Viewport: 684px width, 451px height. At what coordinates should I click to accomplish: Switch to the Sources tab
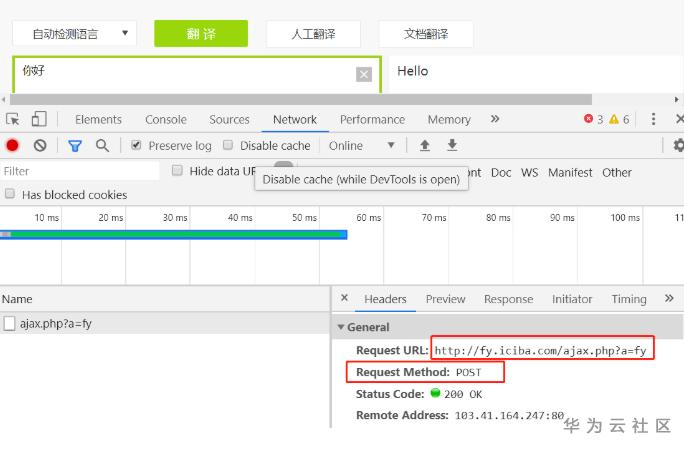pos(229,120)
